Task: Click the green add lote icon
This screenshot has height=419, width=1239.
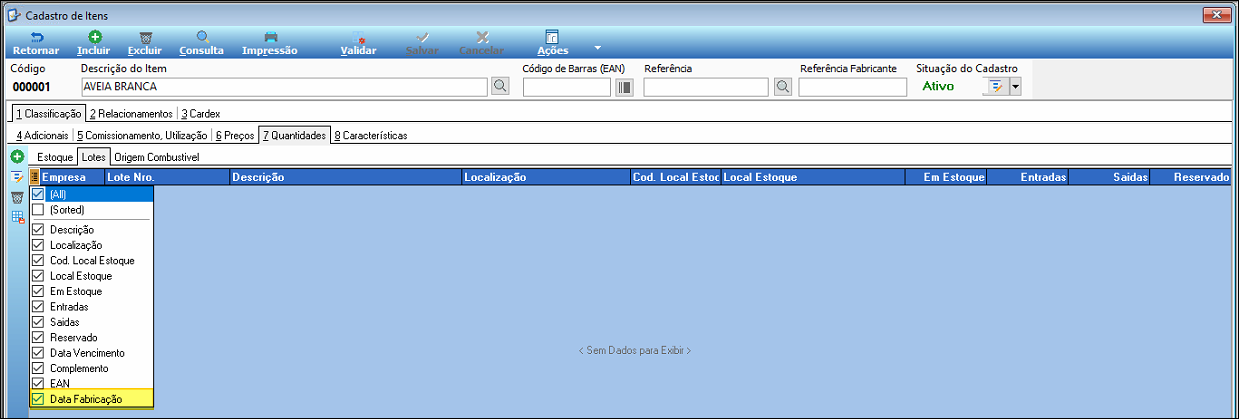Action: (x=17, y=157)
